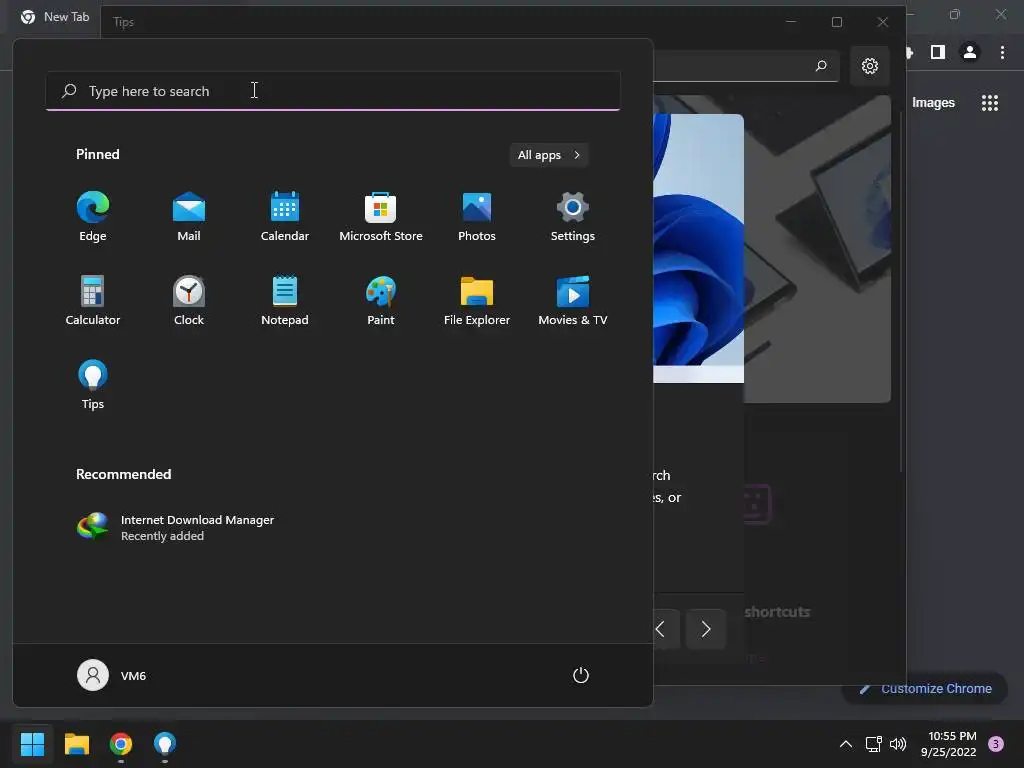This screenshot has height=768, width=1024.
Task: Launch the Mail app
Action: (x=189, y=217)
